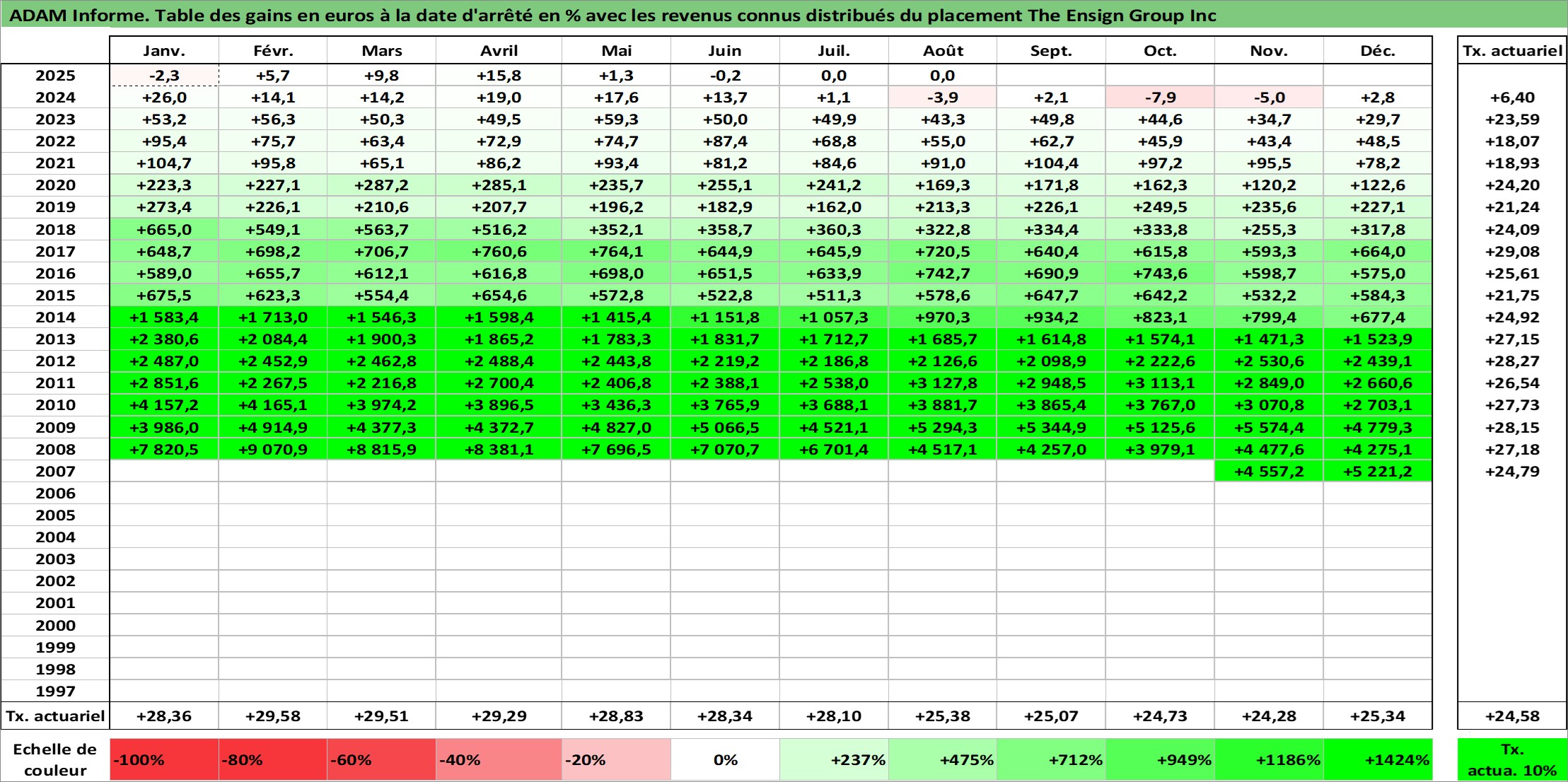This screenshot has width=1568, height=782.
Task: Click the +675,5 cell in 2015
Action: (164, 296)
